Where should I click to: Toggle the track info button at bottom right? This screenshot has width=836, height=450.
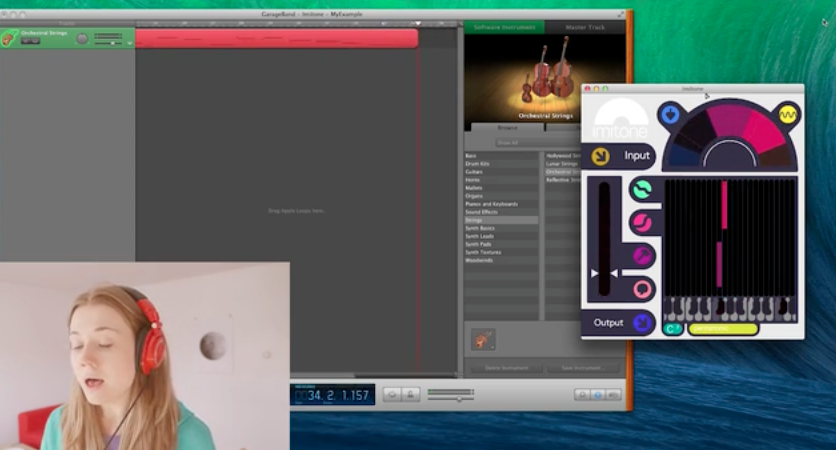coord(597,395)
